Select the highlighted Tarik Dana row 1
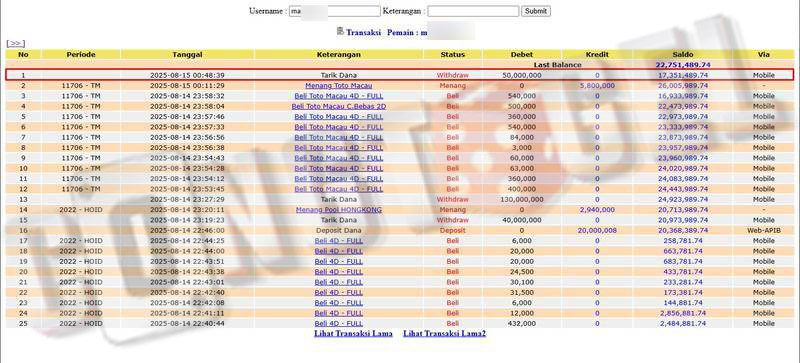This screenshot has width=800, height=363. pyautogui.click(x=399, y=75)
